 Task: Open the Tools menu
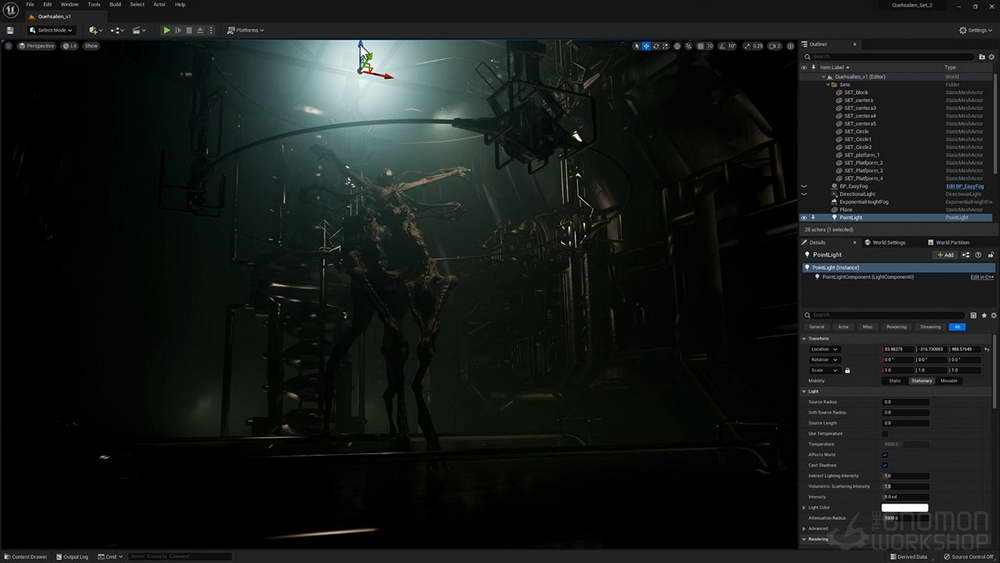coord(94,4)
